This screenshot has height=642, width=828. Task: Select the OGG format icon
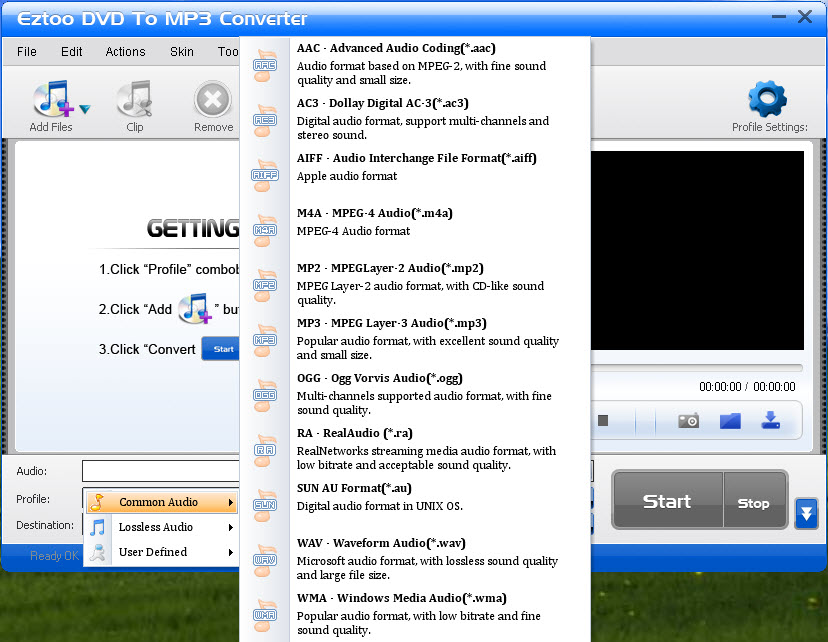265,395
